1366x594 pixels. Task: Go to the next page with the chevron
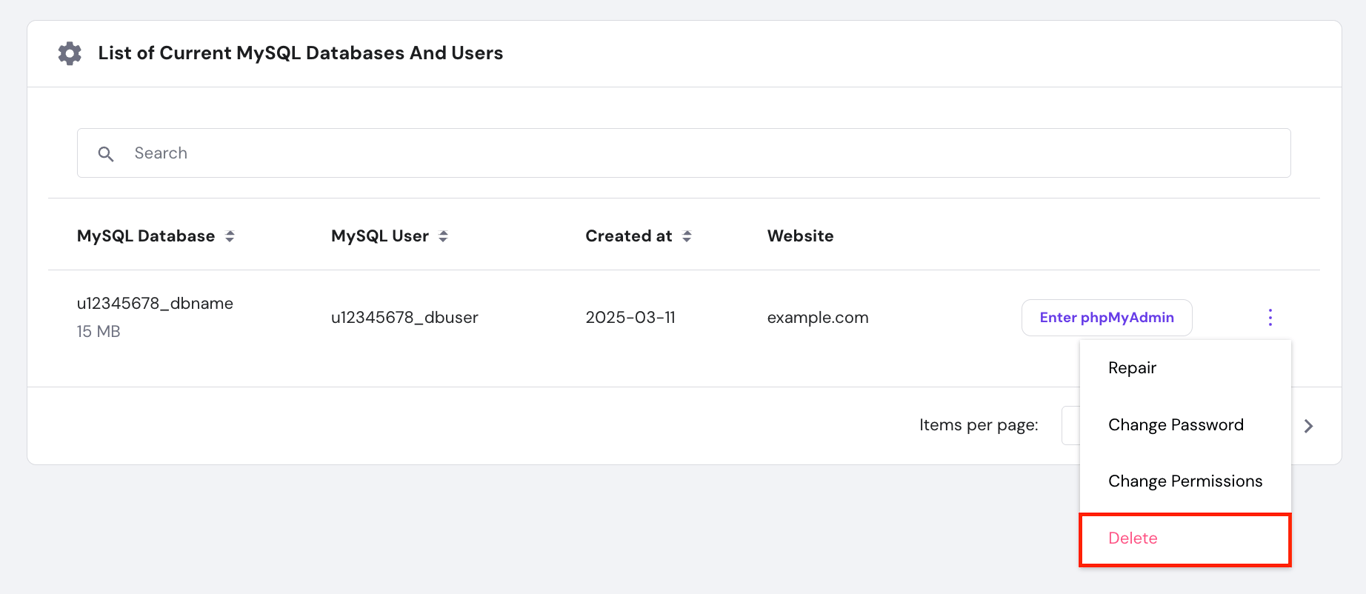[1309, 425]
